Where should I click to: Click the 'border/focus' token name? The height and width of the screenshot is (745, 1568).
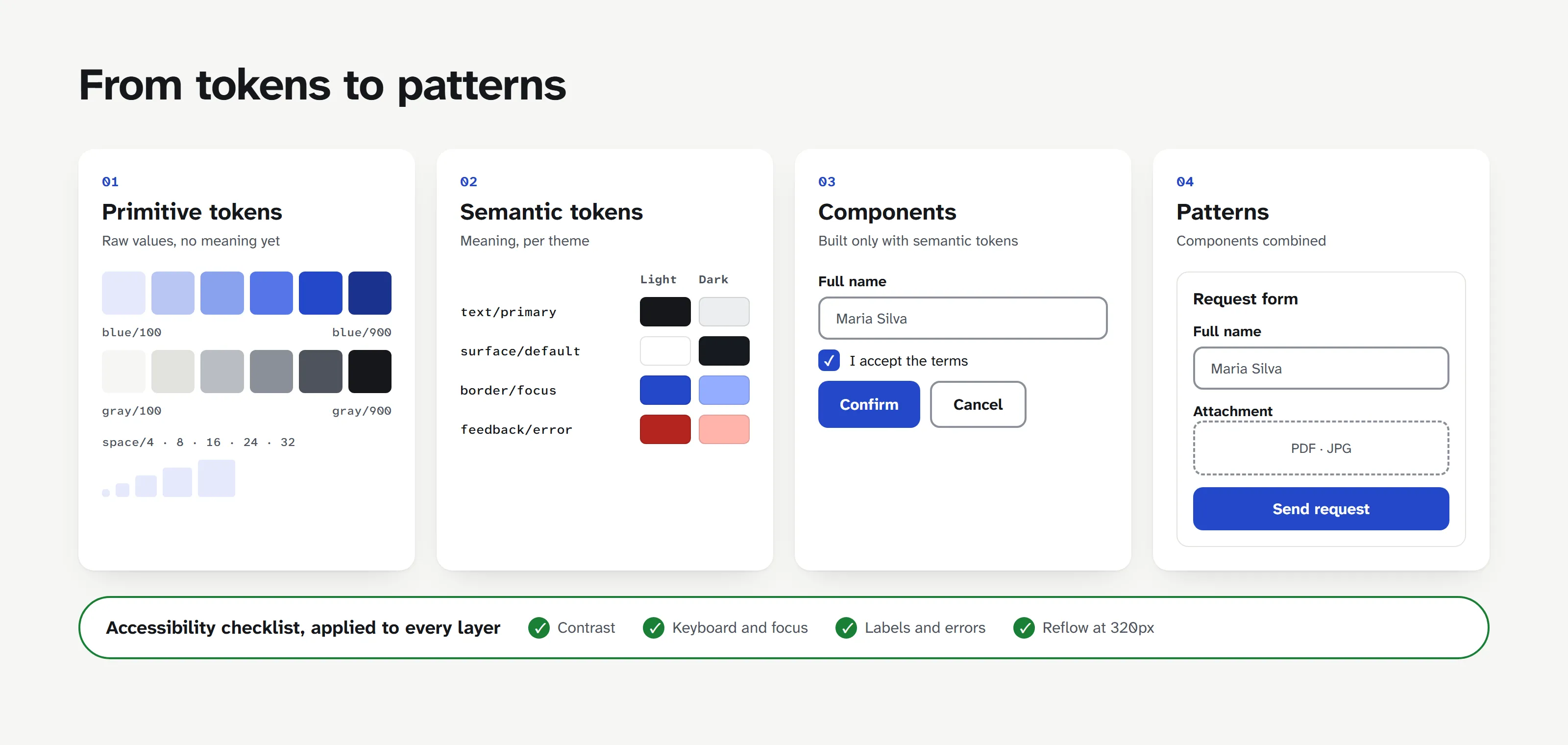(508, 390)
